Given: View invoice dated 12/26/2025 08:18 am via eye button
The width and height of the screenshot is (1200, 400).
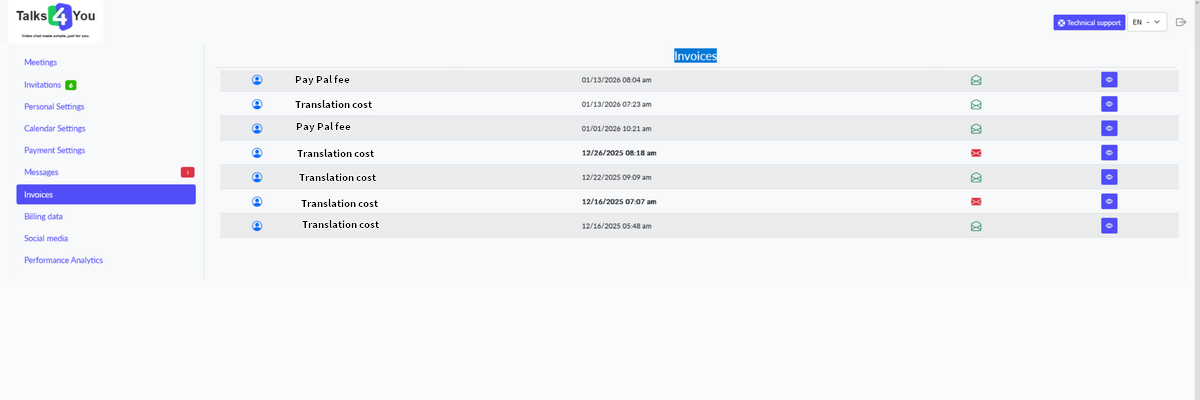Looking at the screenshot, I should tap(1109, 153).
